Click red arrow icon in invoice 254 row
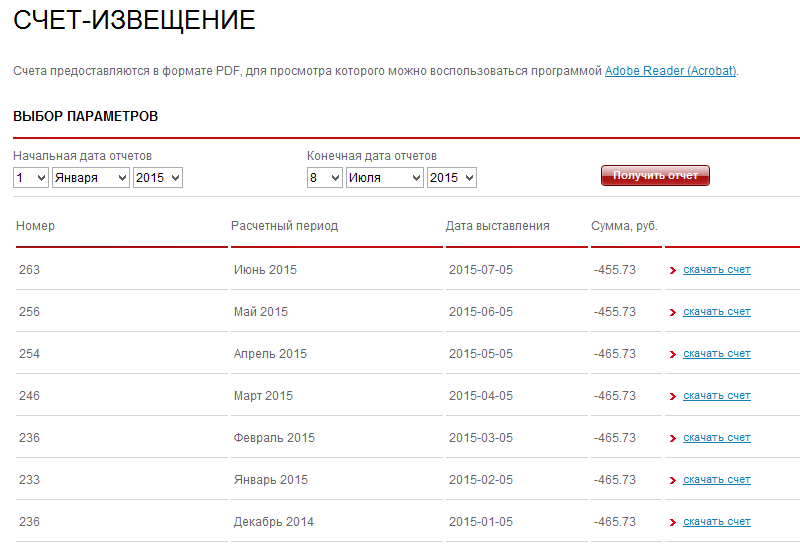 click(673, 355)
